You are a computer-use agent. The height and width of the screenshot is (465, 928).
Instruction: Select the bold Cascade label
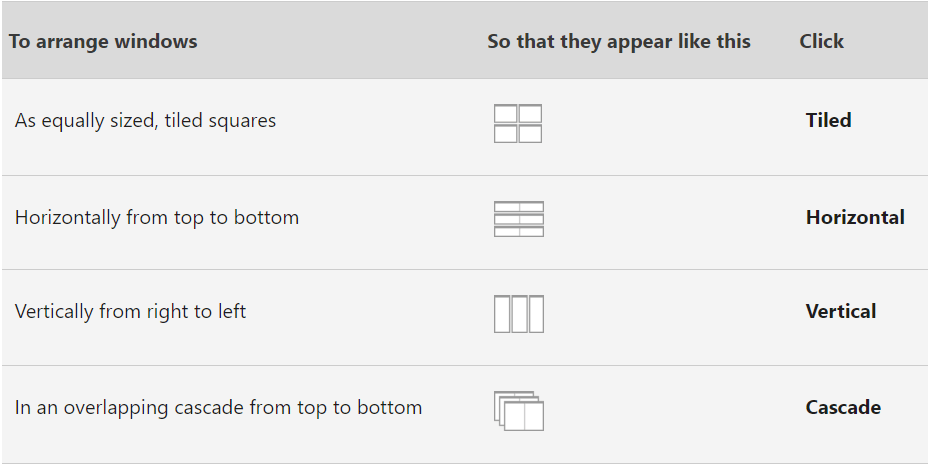tap(843, 407)
